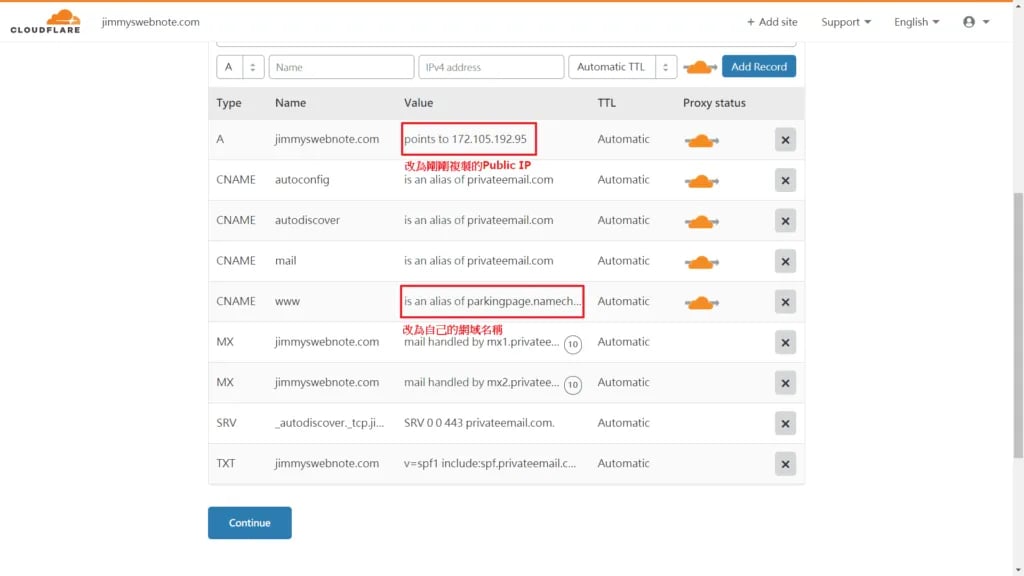The height and width of the screenshot is (576, 1024).
Task: Click value 'points to 172.105.192.95'
Action: (x=465, y=138)
